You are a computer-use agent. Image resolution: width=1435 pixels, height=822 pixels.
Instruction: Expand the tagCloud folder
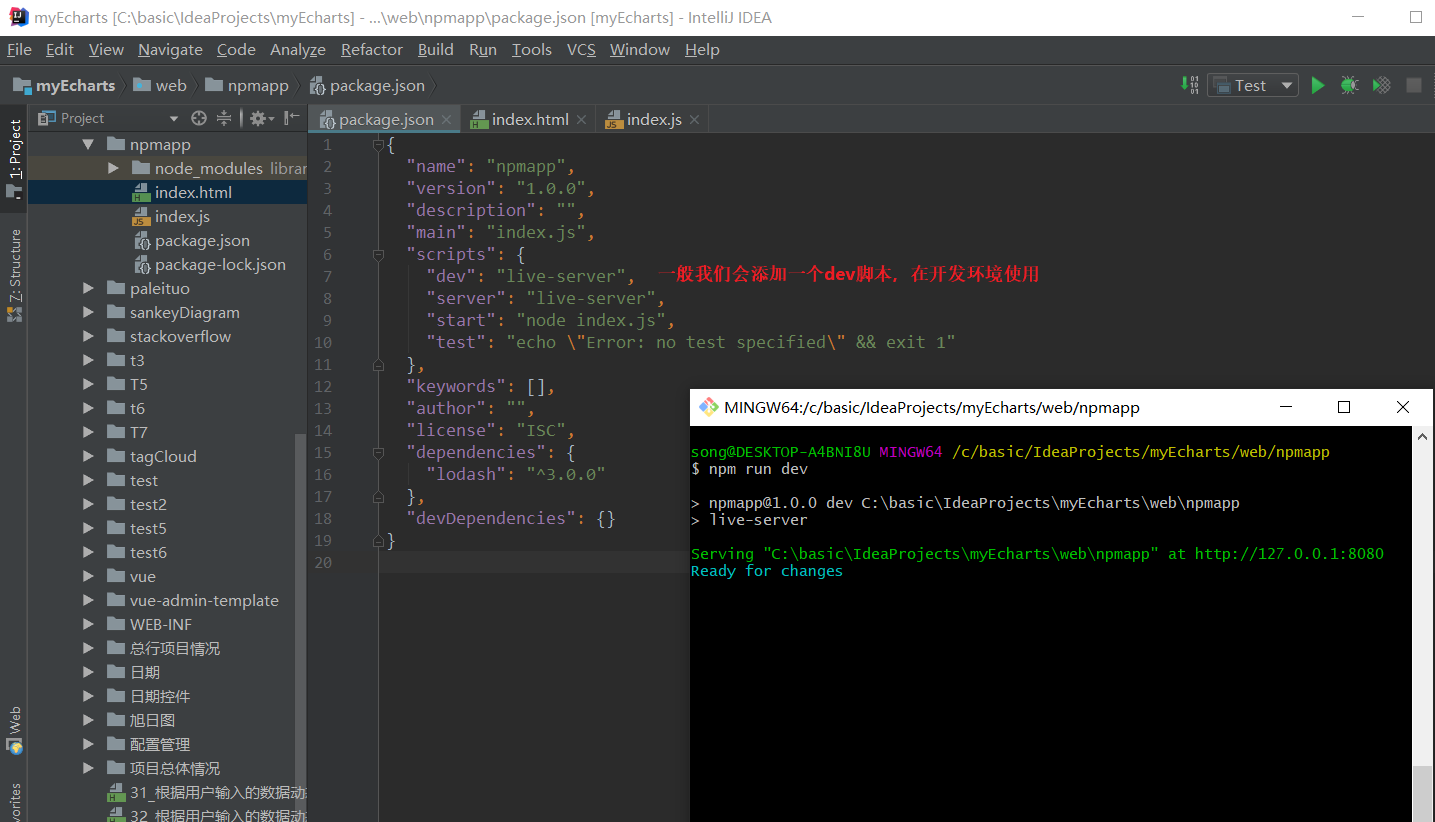pos(89,456)
